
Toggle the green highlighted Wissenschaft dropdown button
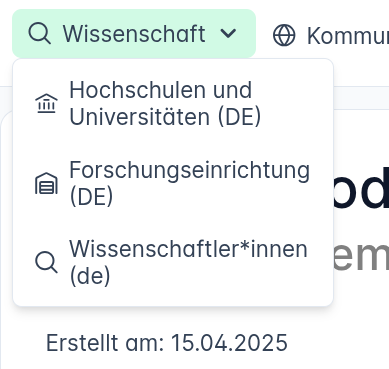(x=134, y=33)
